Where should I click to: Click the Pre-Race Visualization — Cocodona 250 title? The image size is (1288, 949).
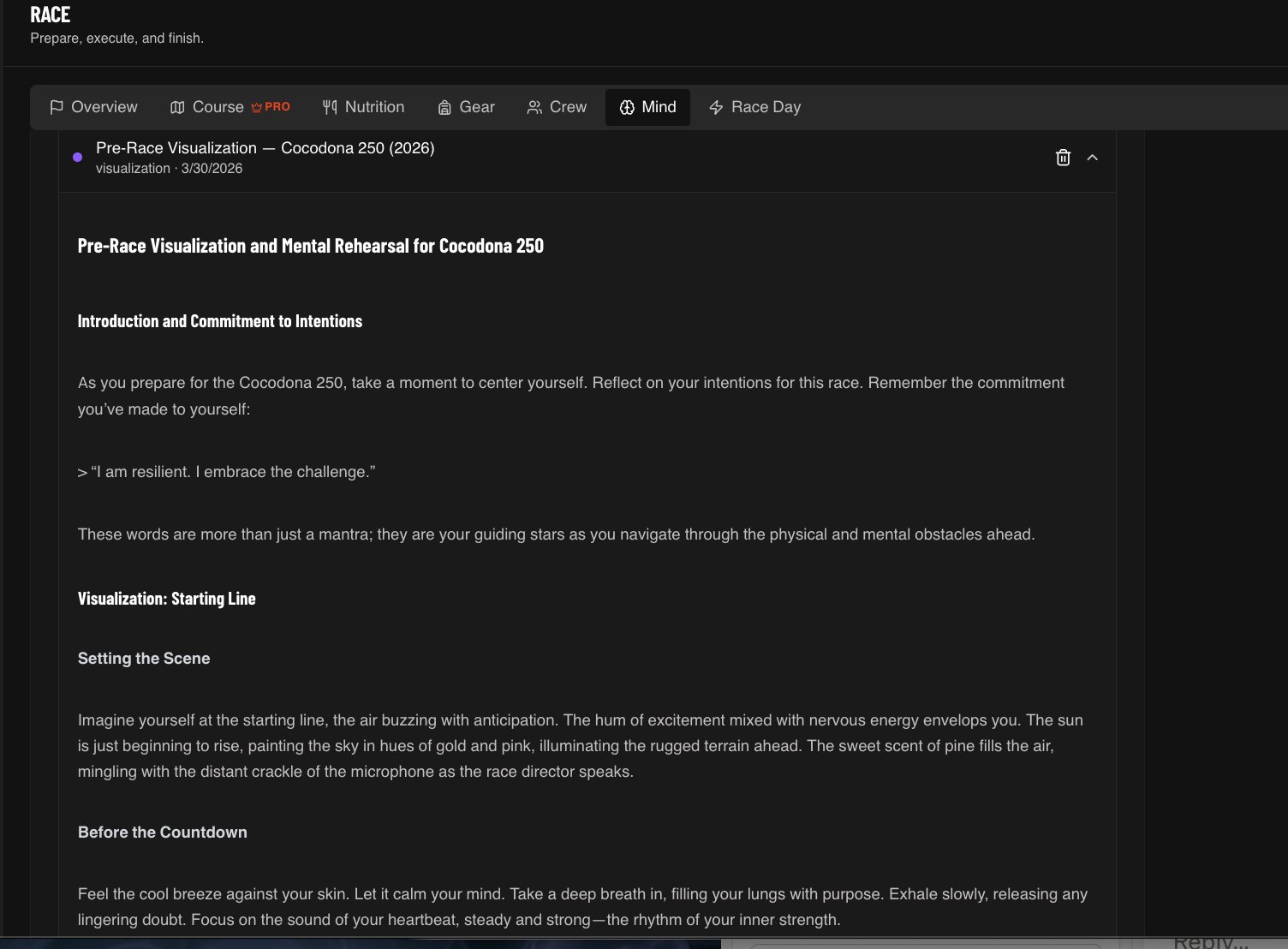tap(265, 148)
